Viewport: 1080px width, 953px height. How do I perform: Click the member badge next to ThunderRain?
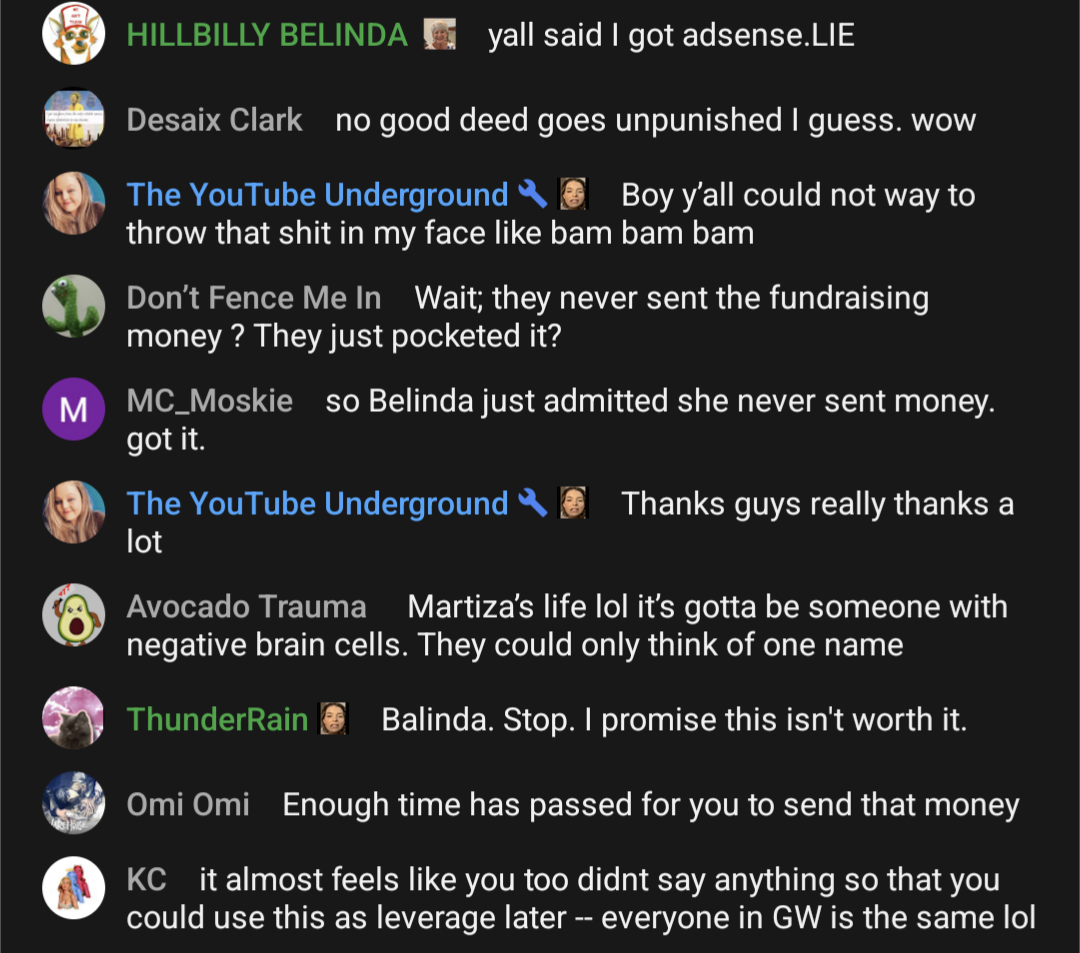tap(334, 719)
